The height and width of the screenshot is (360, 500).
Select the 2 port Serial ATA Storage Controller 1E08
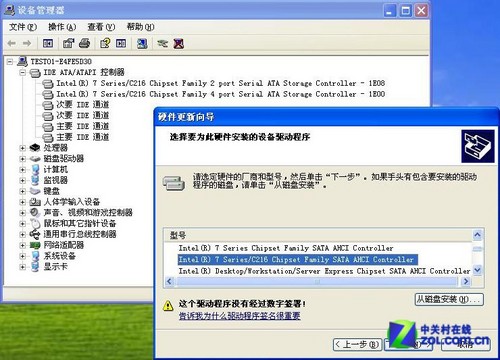pyautogui.click(x=220, y=83)
